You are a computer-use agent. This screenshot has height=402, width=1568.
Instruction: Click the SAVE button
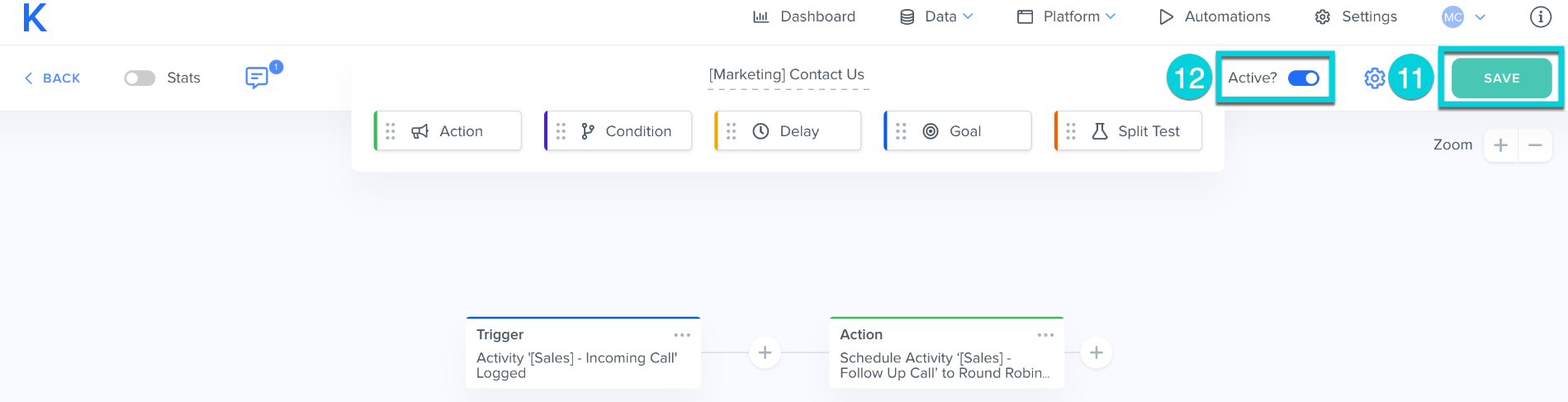point(1500,78)
